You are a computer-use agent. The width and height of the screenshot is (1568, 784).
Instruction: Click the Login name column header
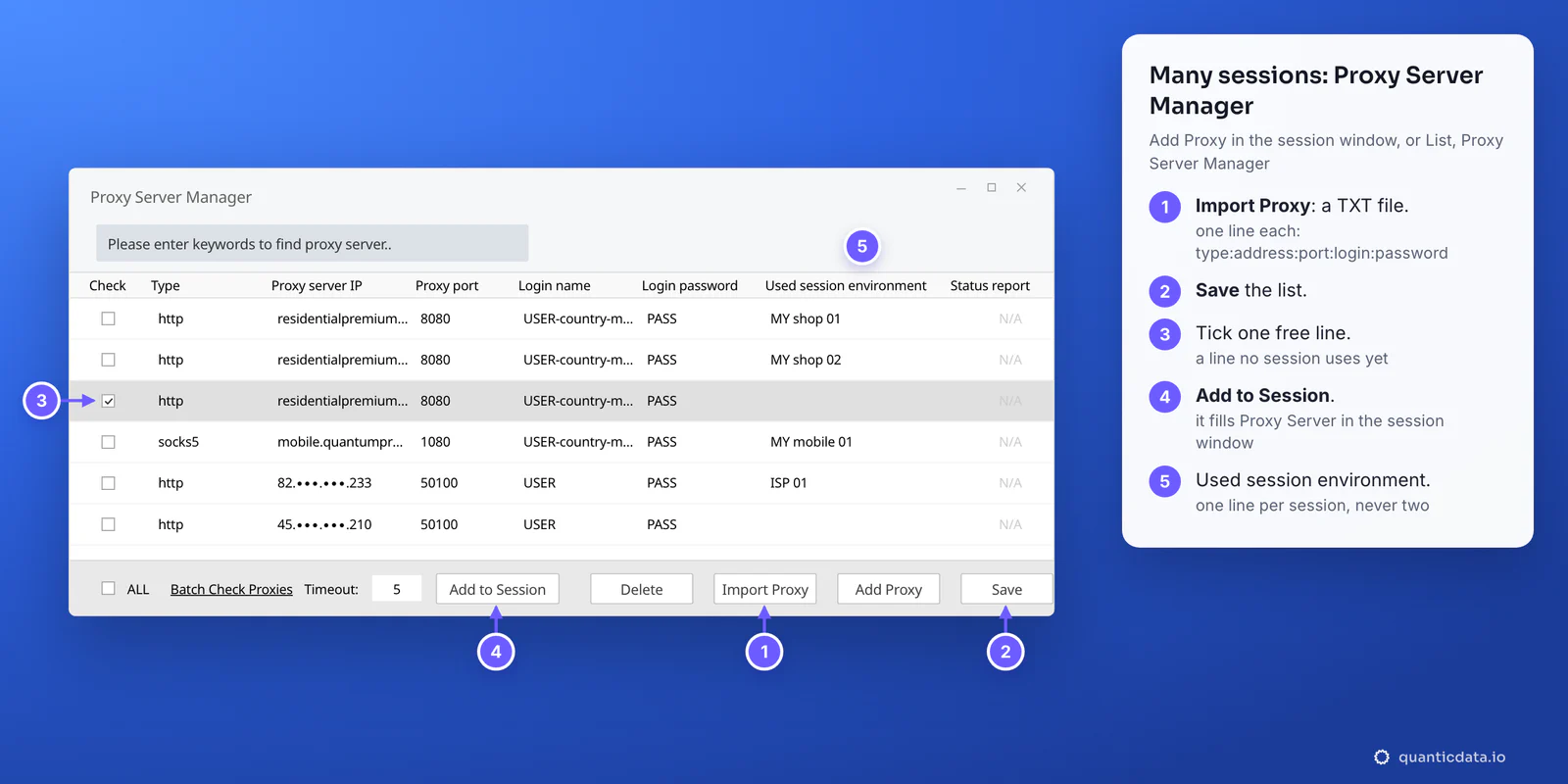[x=555, y=285]
